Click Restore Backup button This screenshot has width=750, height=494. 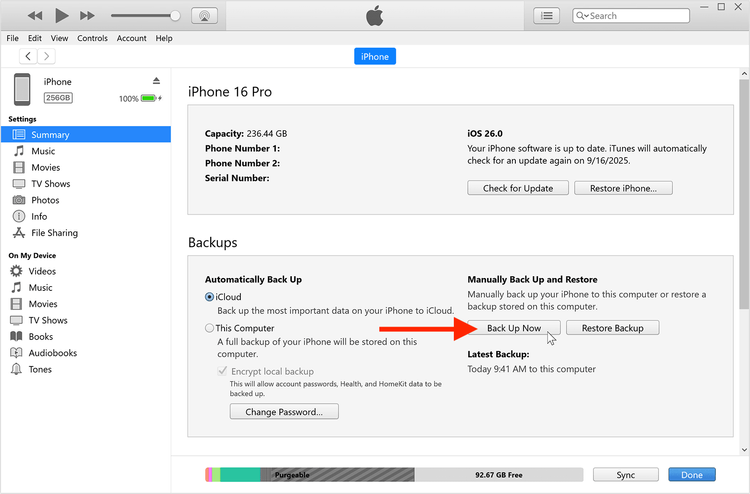coord(613,328)
